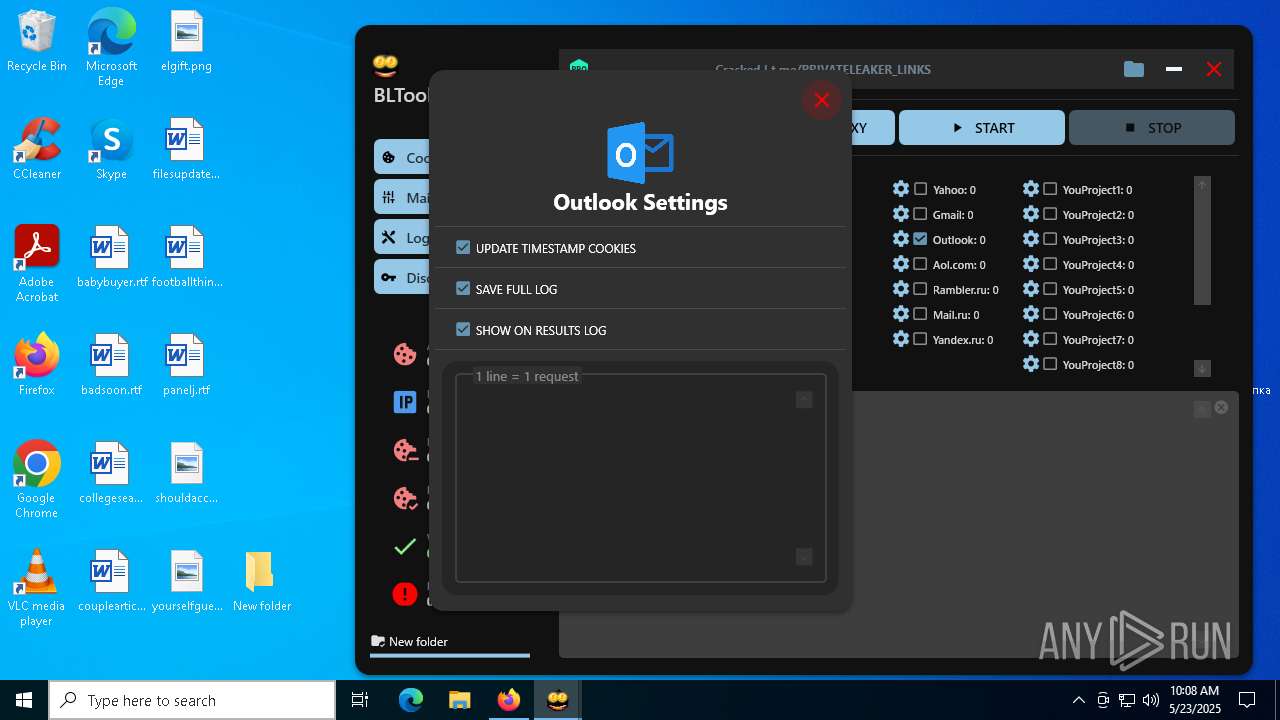Viewport: 1280px width, 720px height.
Task: Enable the Rambler.ru checkbox
Action: 920,289
